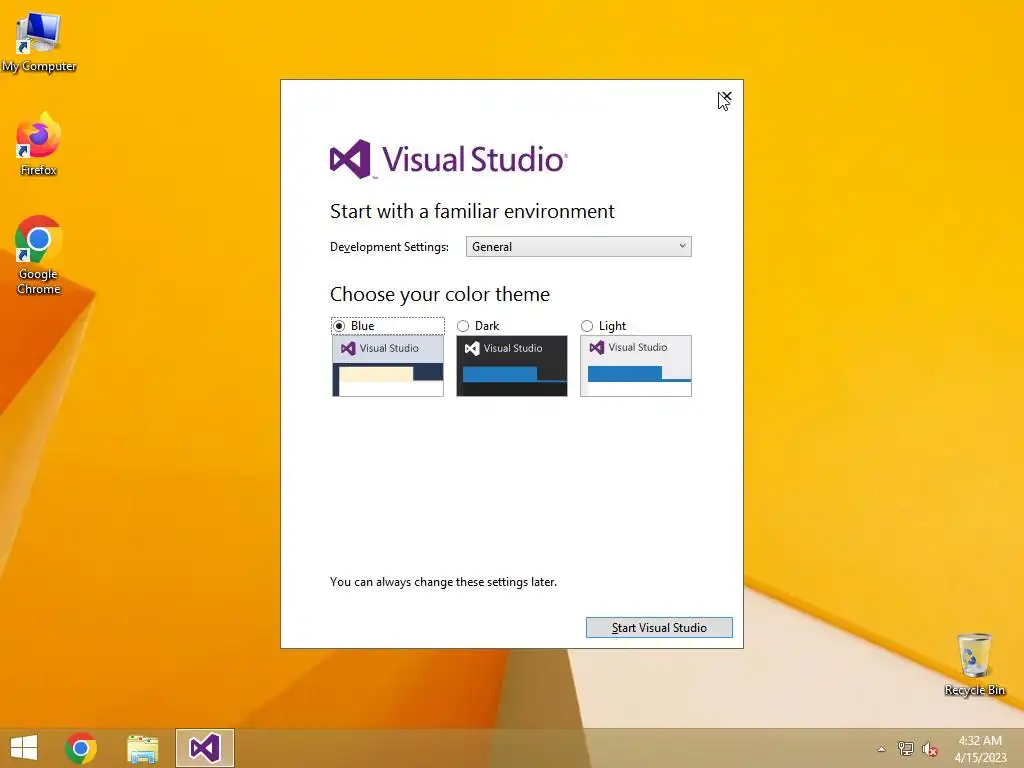Select the Light color theme radio button
Image resolution: width=1024 pixels, height=768 pixels.
click(587, 326)
